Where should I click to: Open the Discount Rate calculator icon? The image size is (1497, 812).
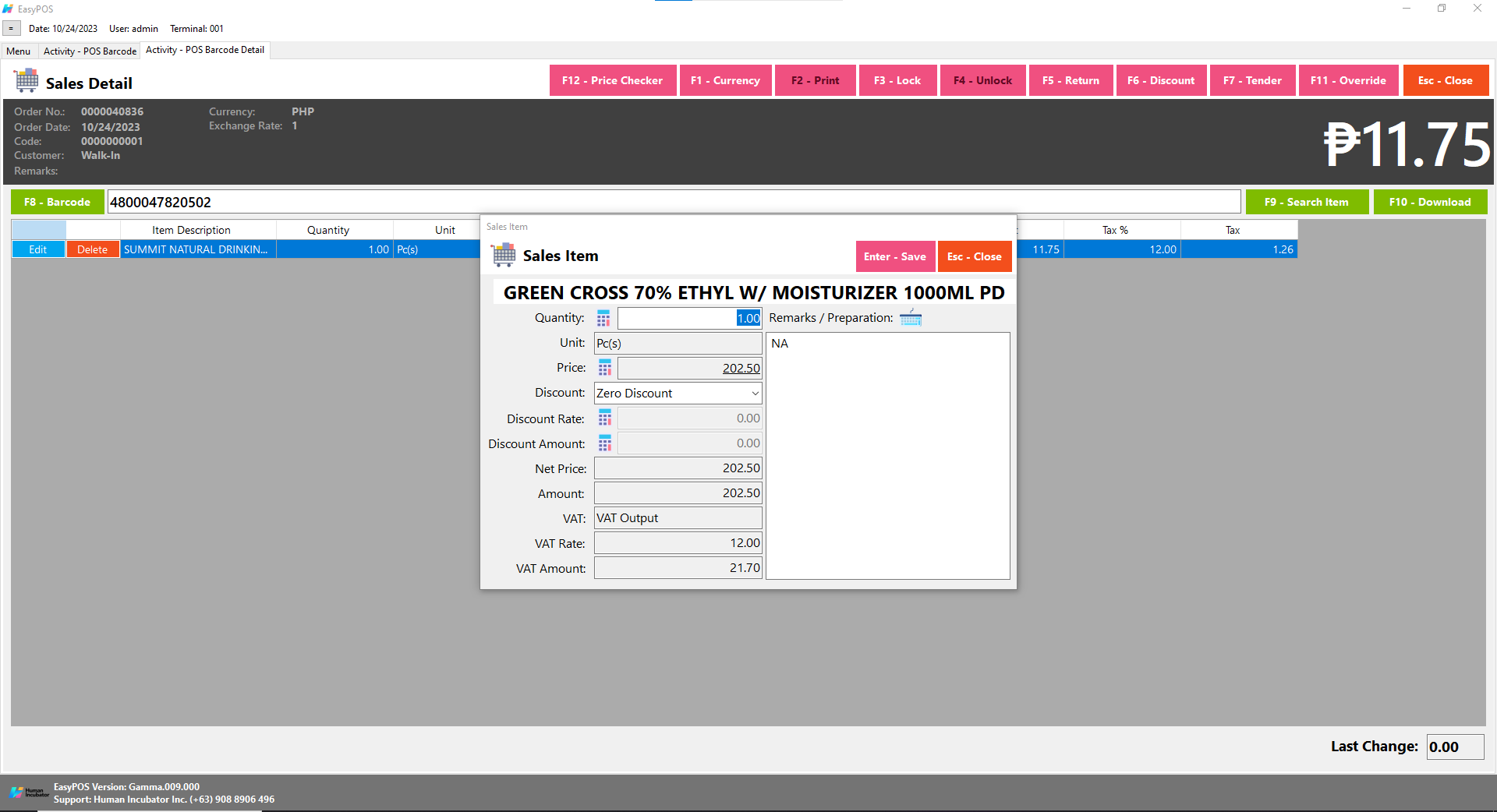point(605,418)
